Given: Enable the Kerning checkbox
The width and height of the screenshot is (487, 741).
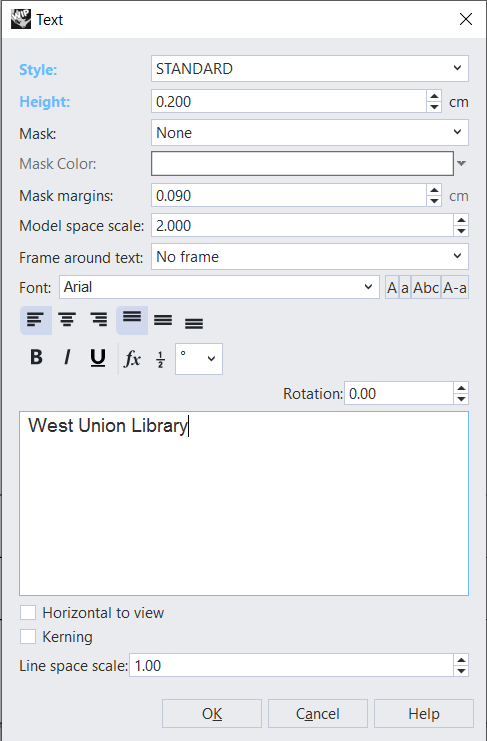Looking at the screenshot, I should (28, 637).
